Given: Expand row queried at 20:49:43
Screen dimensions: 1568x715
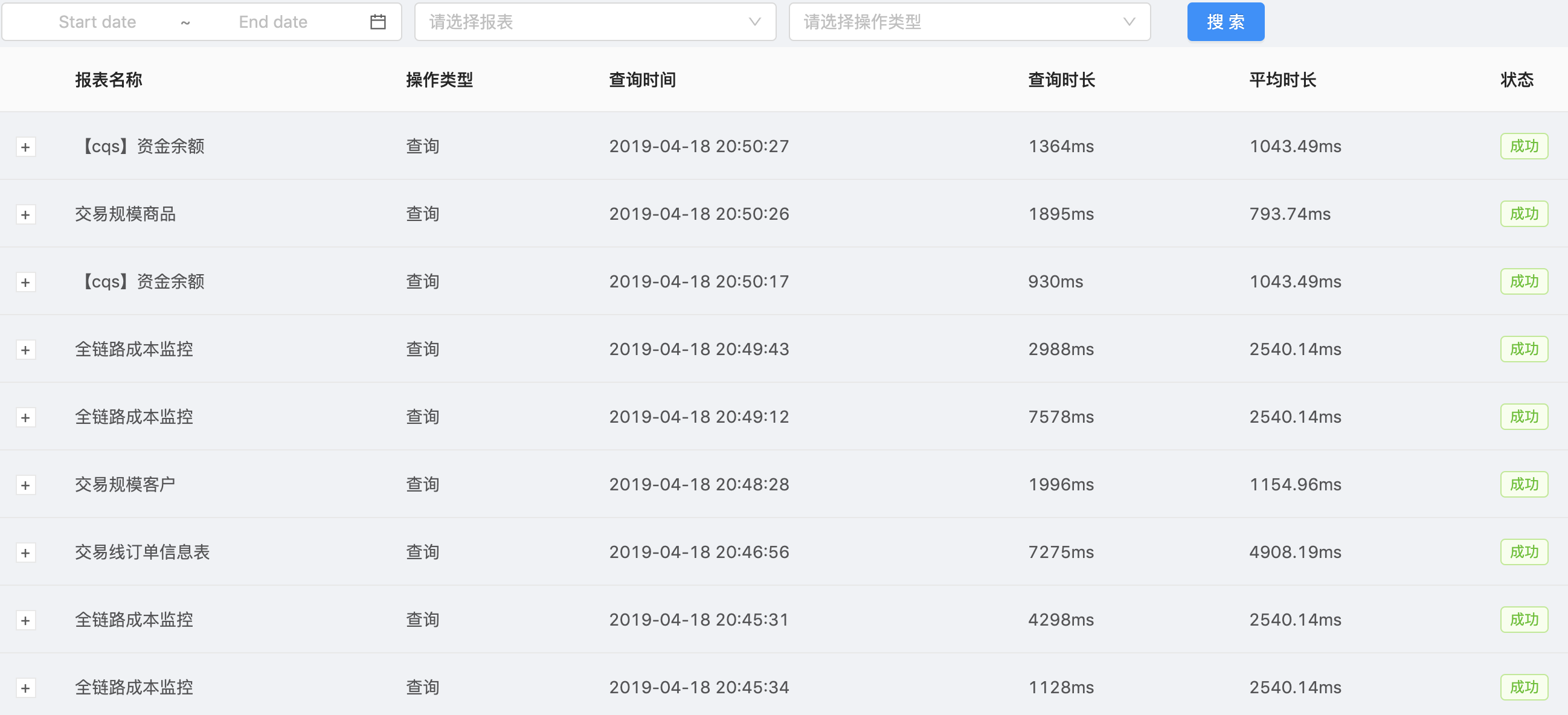Looking at the screenshot, I should 25,350.
